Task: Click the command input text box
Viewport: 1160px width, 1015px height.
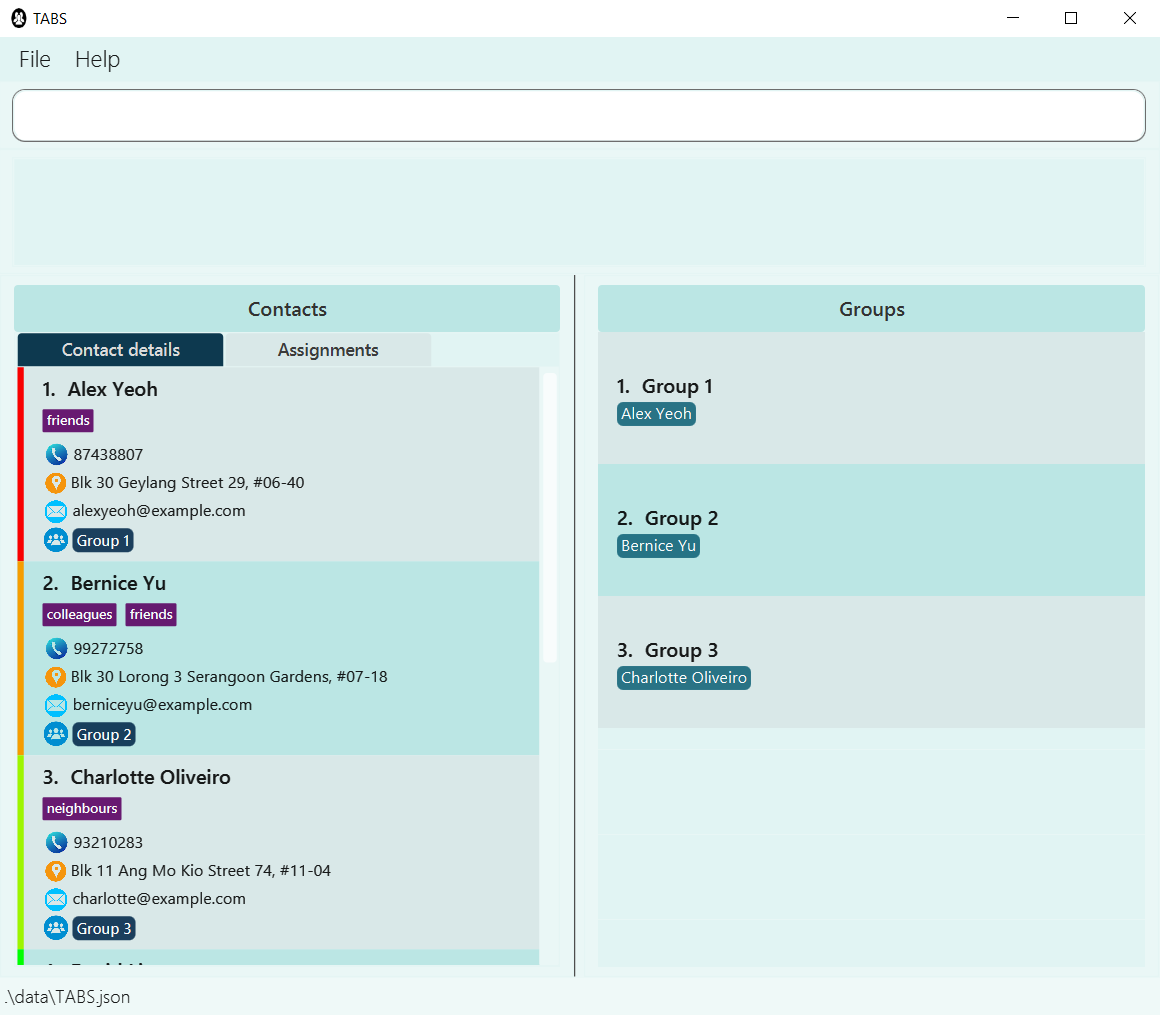Action: point(578,116)
